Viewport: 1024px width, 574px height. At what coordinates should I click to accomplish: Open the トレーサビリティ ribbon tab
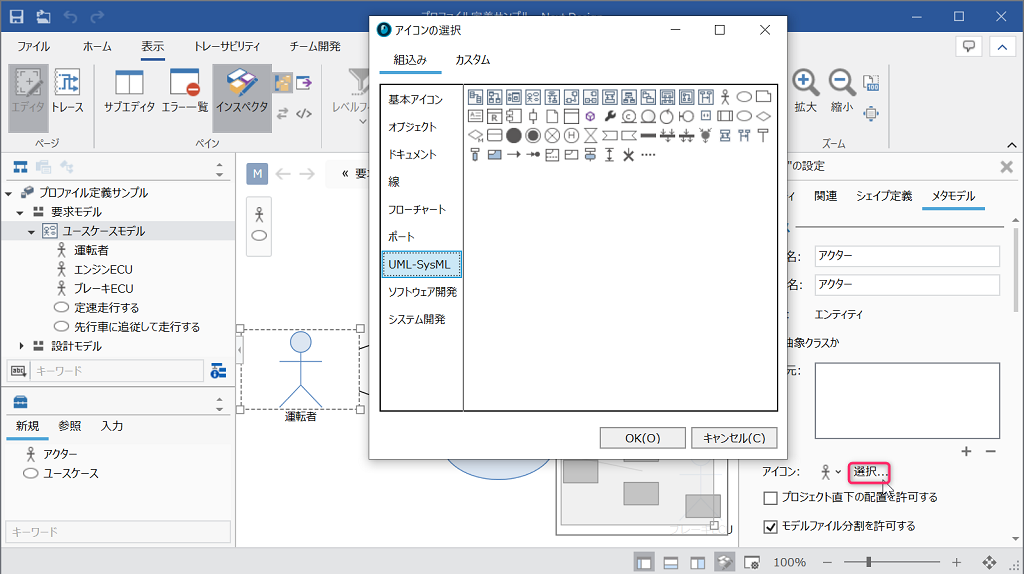227,46
